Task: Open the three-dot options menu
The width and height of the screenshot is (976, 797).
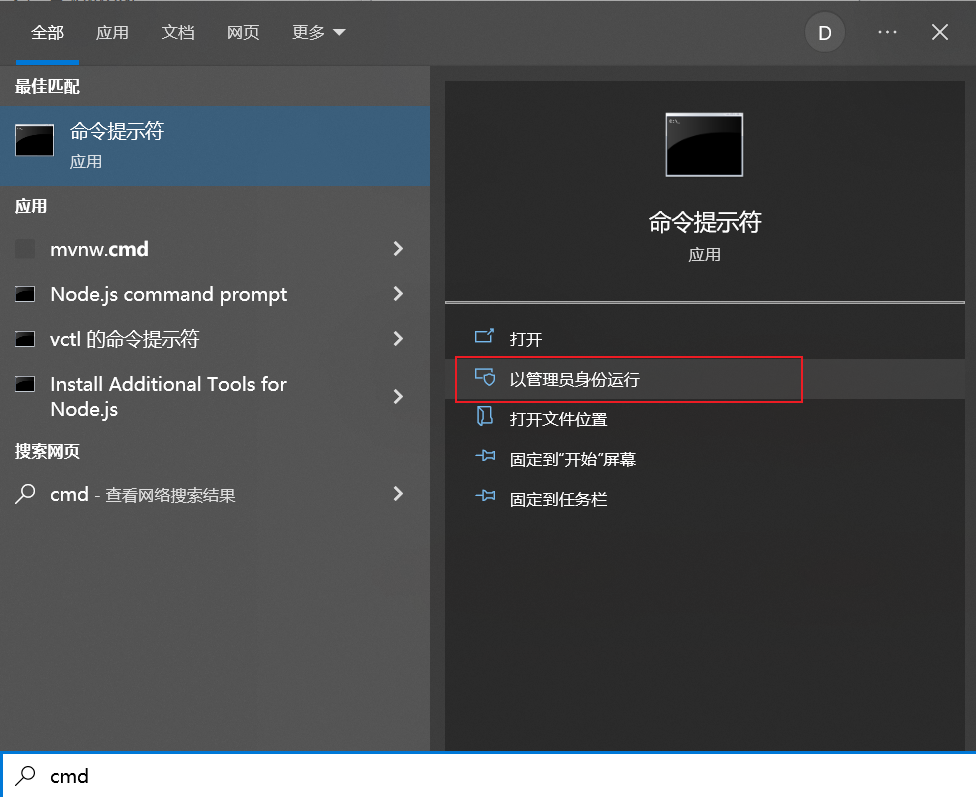Action: pos(888,32)
